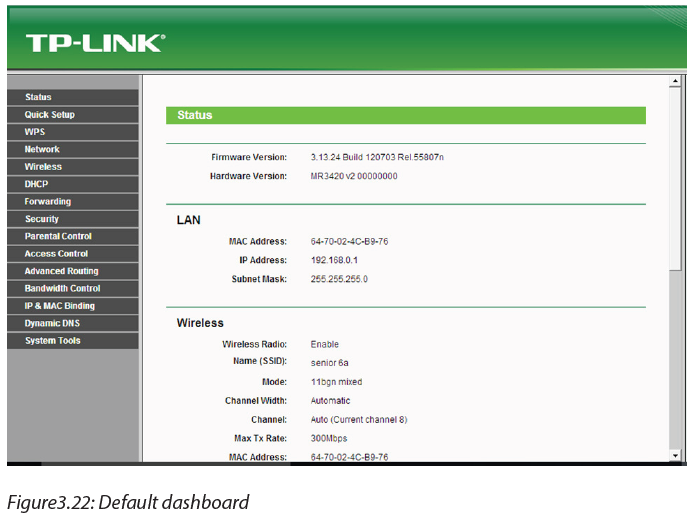Expand the DHCP menu section

click(x=73, y=184)
